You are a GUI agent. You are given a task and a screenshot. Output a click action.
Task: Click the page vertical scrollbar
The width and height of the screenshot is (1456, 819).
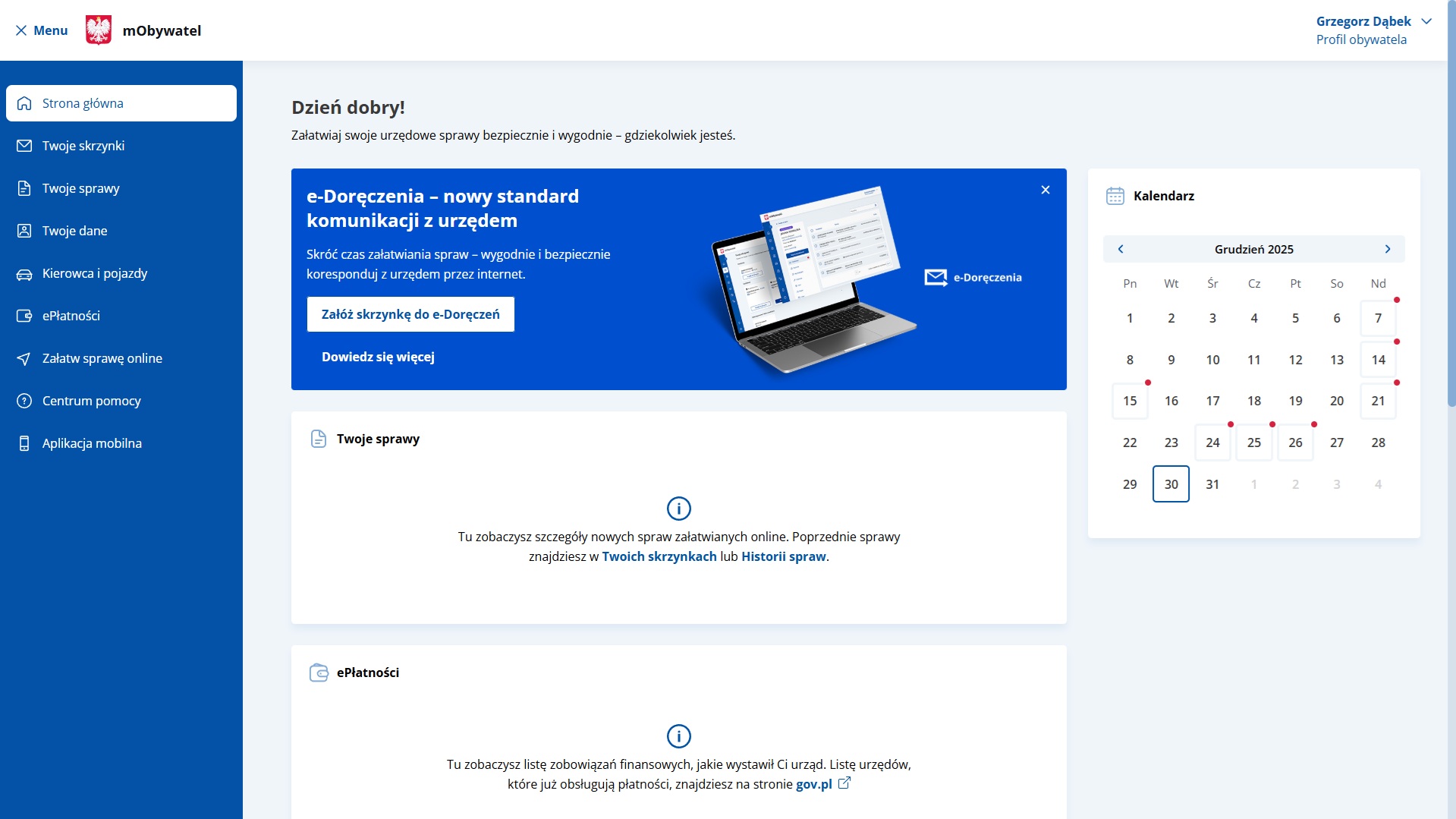pyautogui.click(x=1451, y=228)
